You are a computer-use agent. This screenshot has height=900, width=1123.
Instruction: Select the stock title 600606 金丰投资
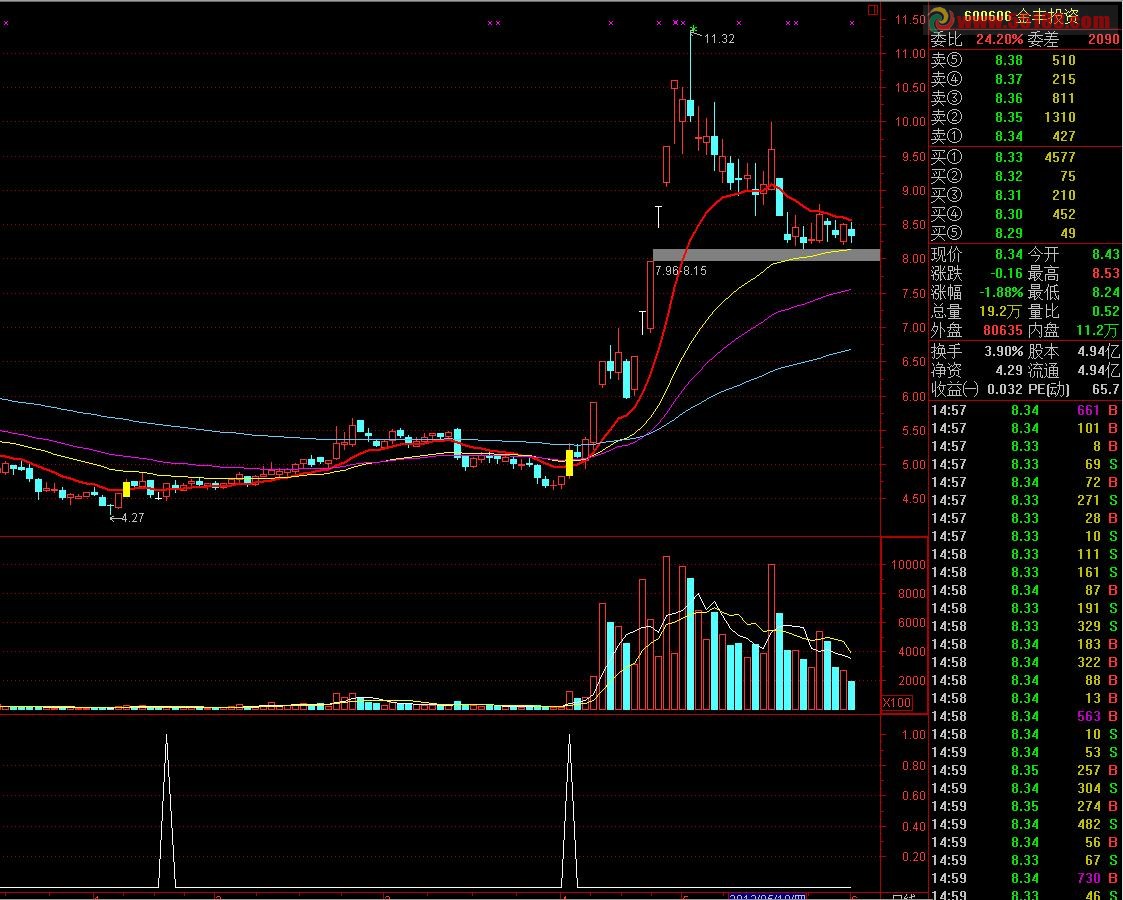pyautogui.click(x=1021, y=16)
